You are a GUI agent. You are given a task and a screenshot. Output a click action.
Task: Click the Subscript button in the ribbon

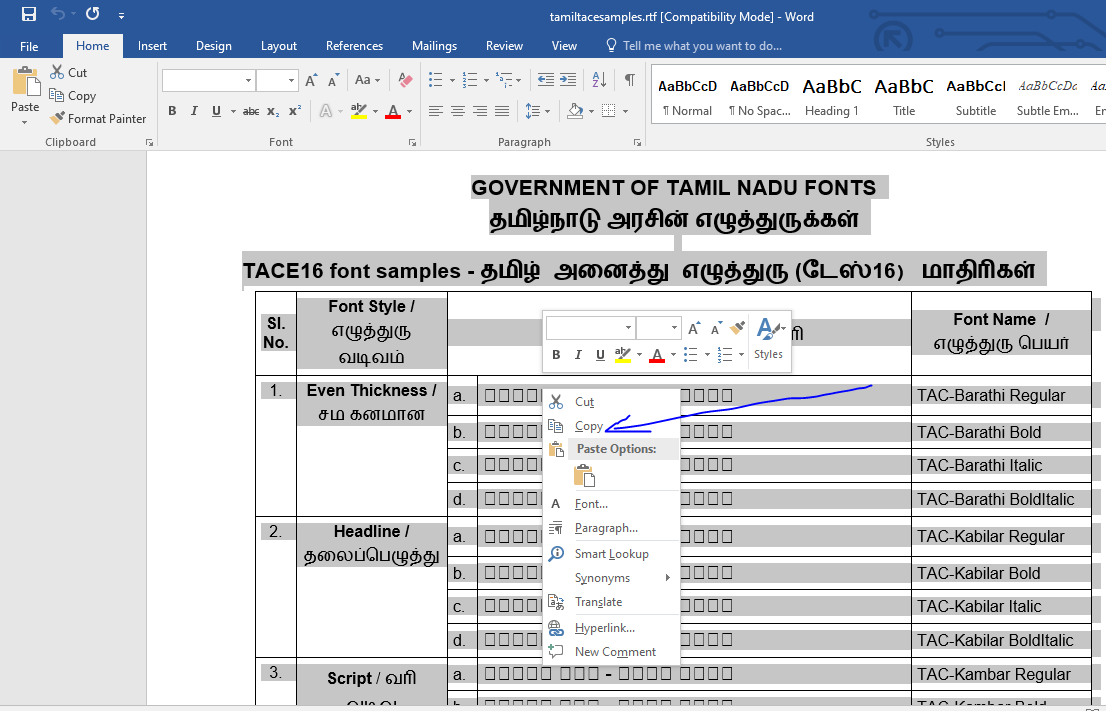273,111
